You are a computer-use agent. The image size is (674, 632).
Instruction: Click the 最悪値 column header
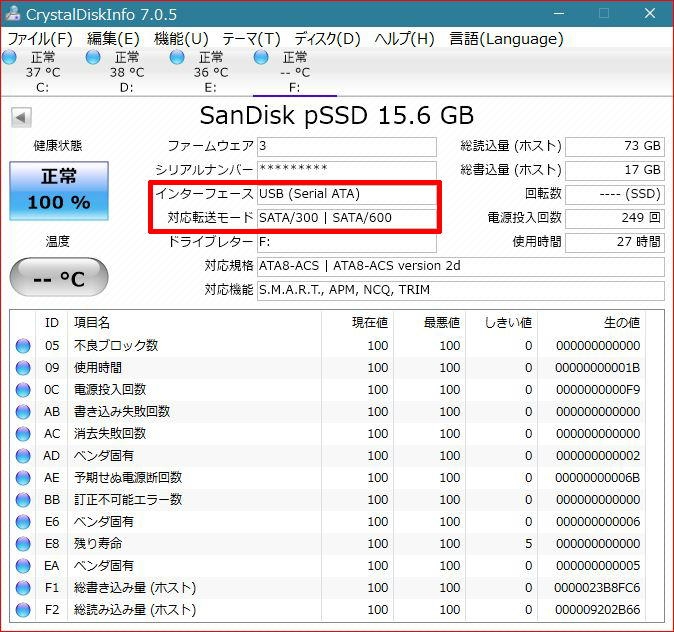pyautogui.click(x=429, y=323)
